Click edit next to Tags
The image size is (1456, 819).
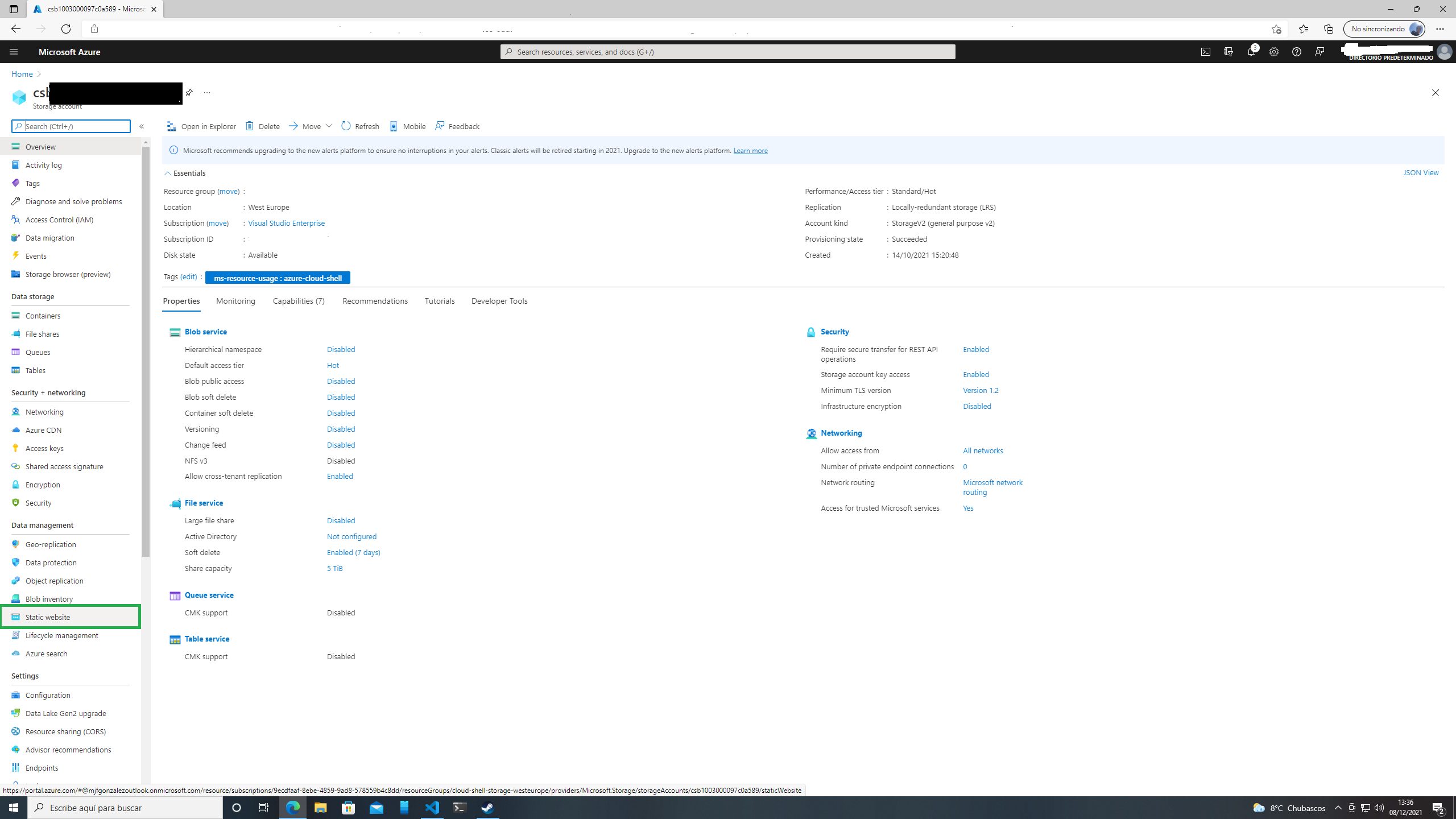coord(188,277)
